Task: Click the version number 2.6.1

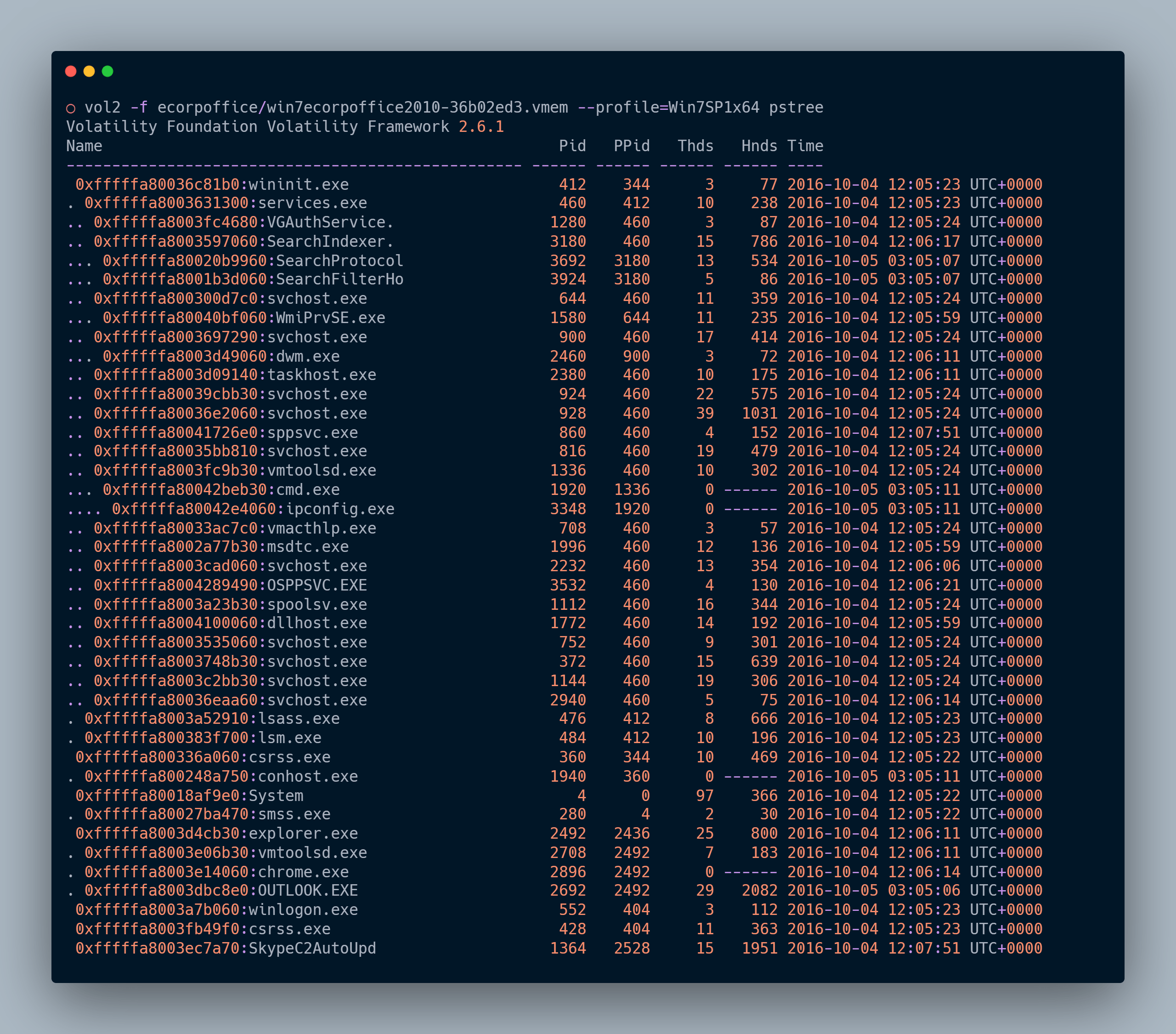Action: pos(481,127)
